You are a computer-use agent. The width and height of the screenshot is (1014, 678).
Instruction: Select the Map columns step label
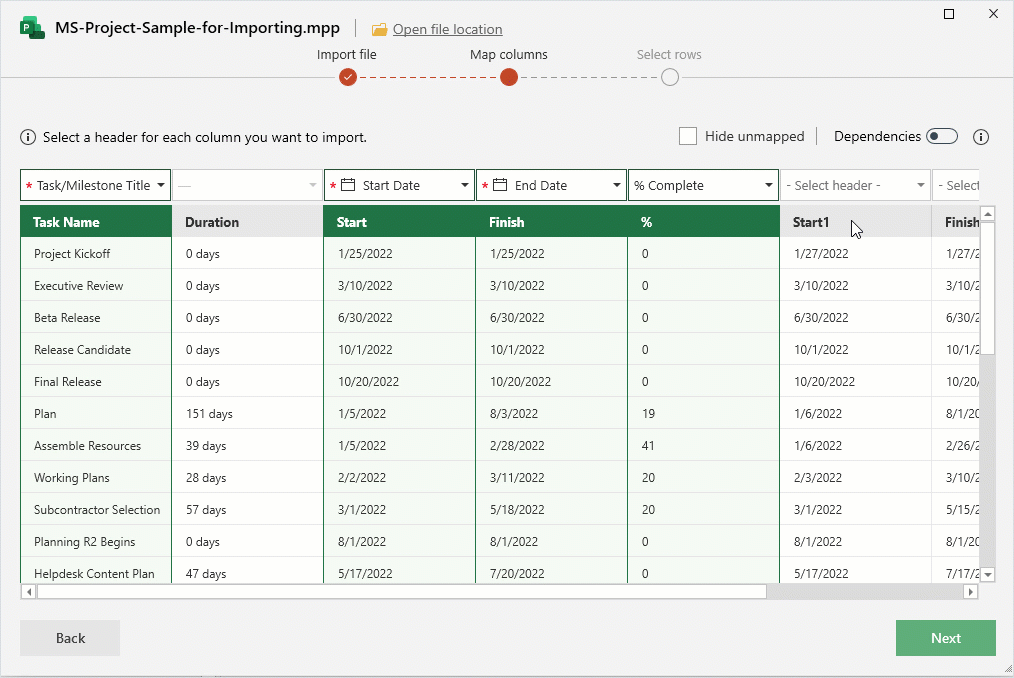coord(508,55)
